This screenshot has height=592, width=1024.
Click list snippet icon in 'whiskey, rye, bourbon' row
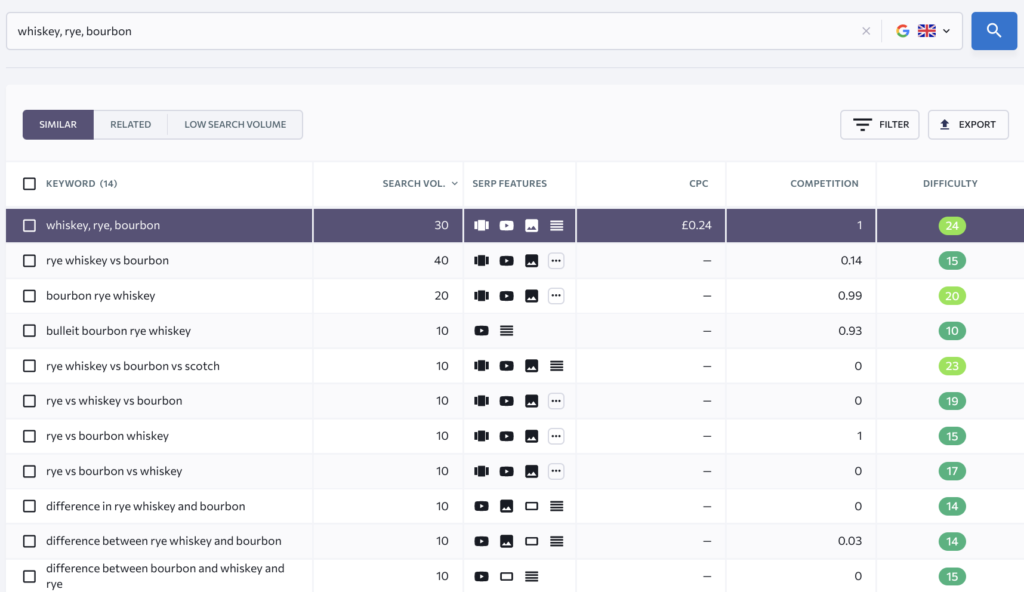(x=556, y=225)
